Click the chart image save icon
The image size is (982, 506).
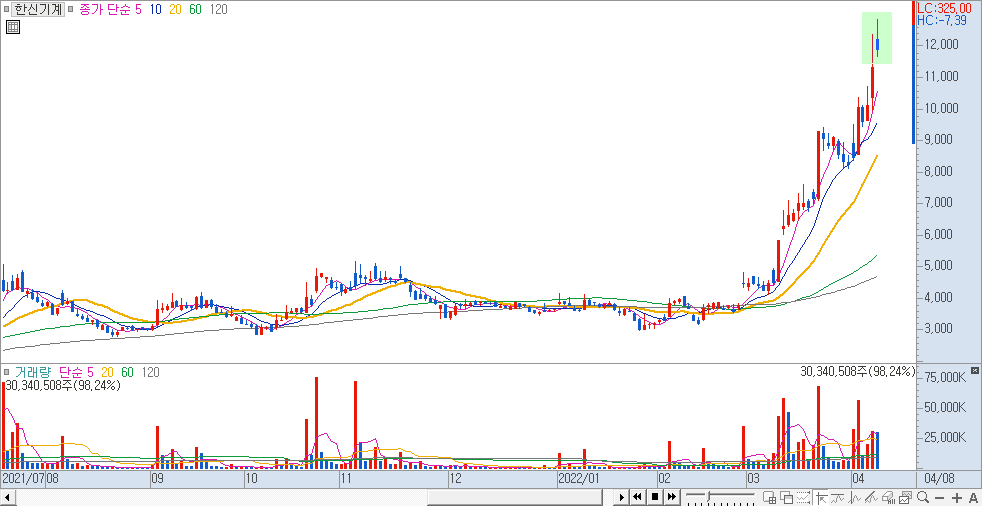click(904, 498)
